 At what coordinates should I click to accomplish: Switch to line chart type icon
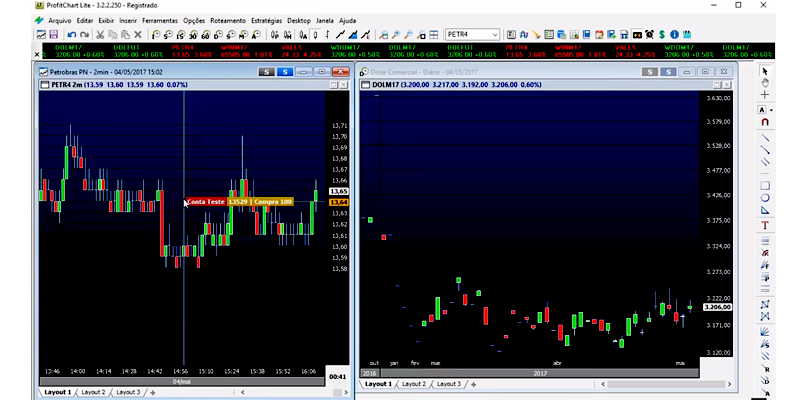click(340, 35)
